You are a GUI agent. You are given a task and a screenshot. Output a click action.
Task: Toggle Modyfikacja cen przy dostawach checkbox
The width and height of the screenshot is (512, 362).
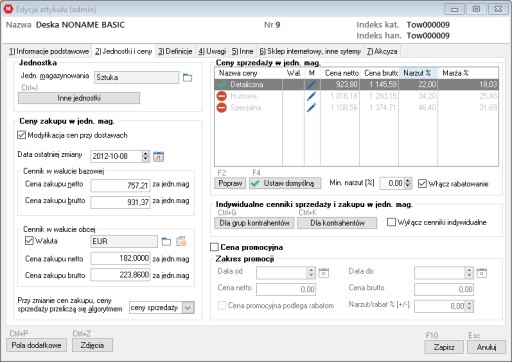[21, 135]
